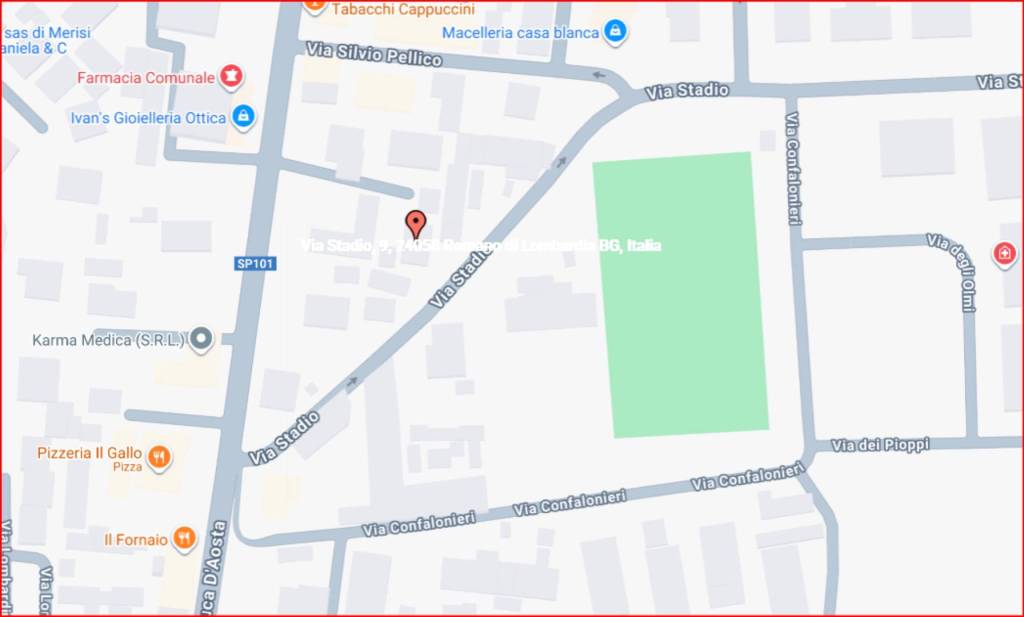1024x617 pixels.
Task: Click the Macelleria casa blanca label
Action: point(520,32)
